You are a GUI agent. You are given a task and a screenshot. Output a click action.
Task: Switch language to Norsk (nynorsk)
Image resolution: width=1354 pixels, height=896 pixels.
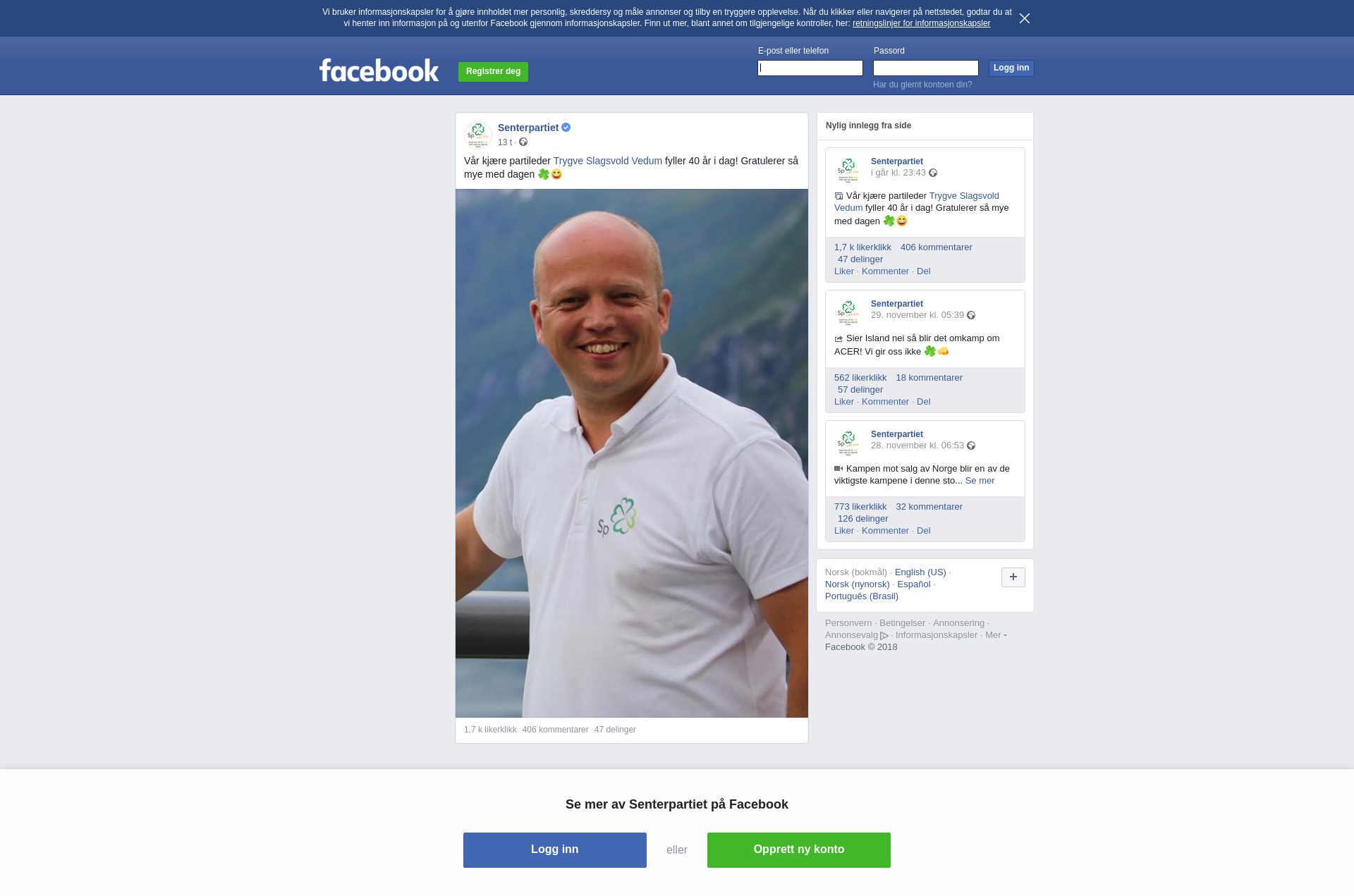tap(858, 584)
